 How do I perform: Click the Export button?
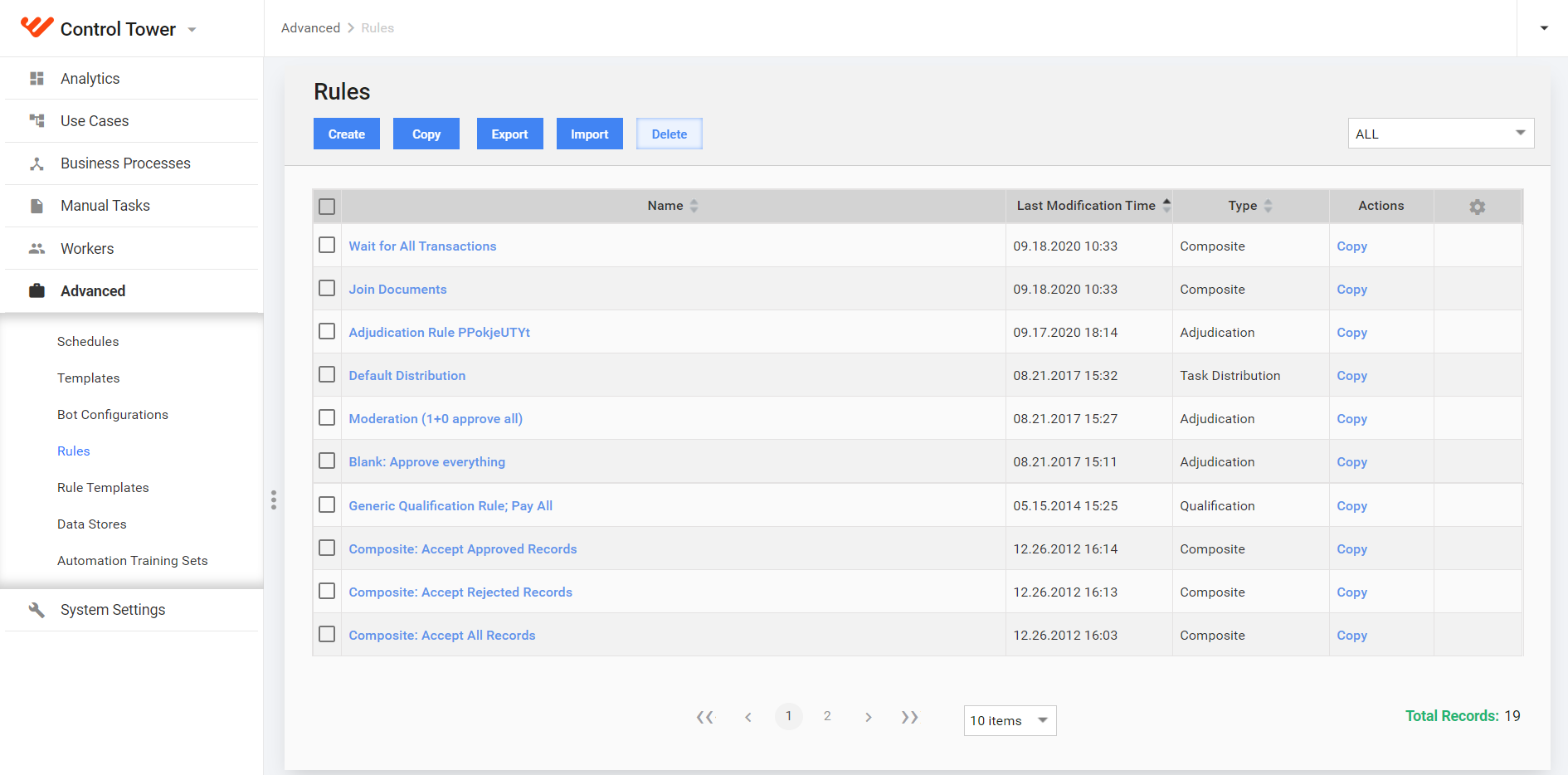pos(510,134)
